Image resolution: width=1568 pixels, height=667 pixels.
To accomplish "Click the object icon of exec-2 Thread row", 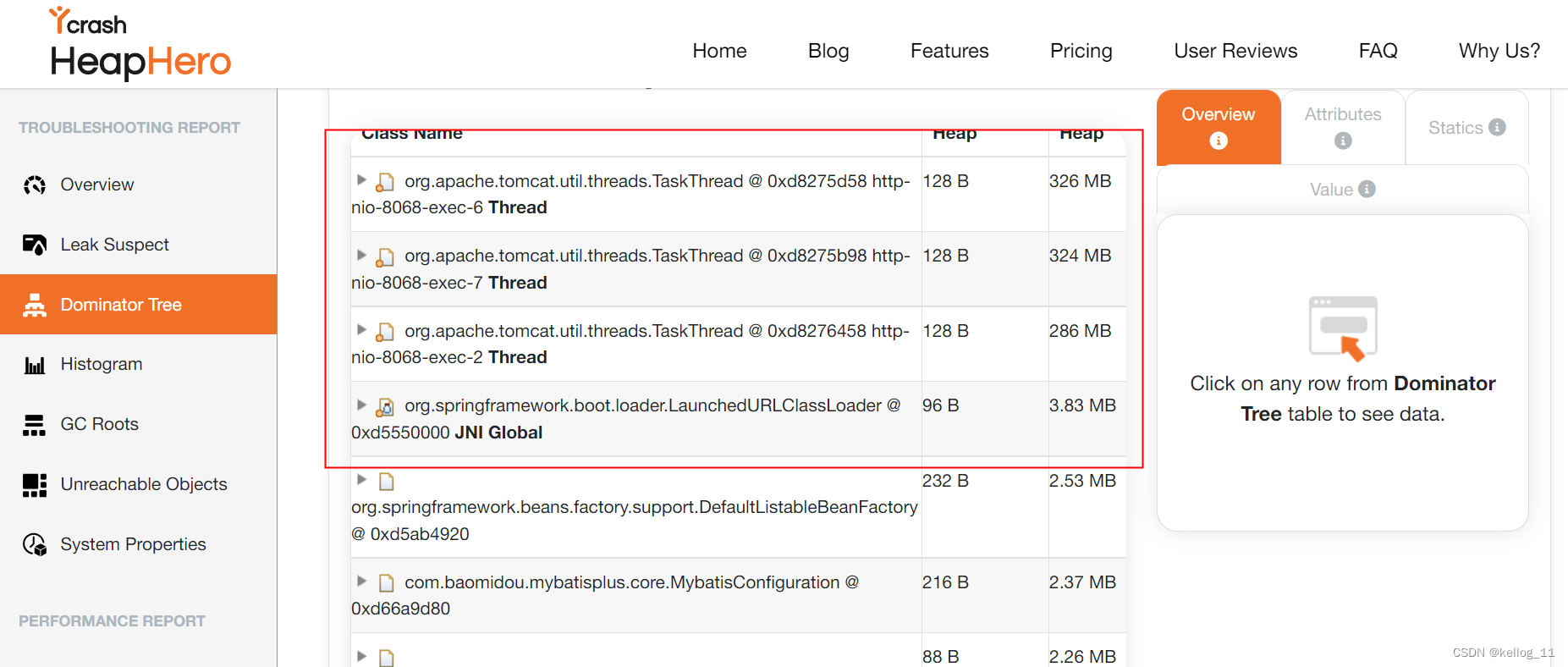I will pos(385,332).
